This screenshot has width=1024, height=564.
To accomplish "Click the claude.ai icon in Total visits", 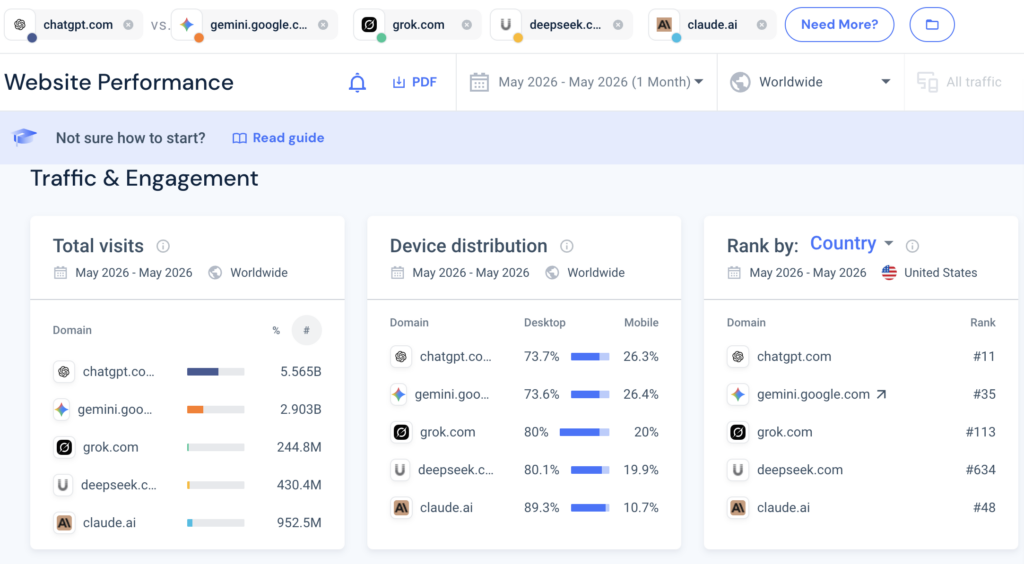I will click(64, 523).
